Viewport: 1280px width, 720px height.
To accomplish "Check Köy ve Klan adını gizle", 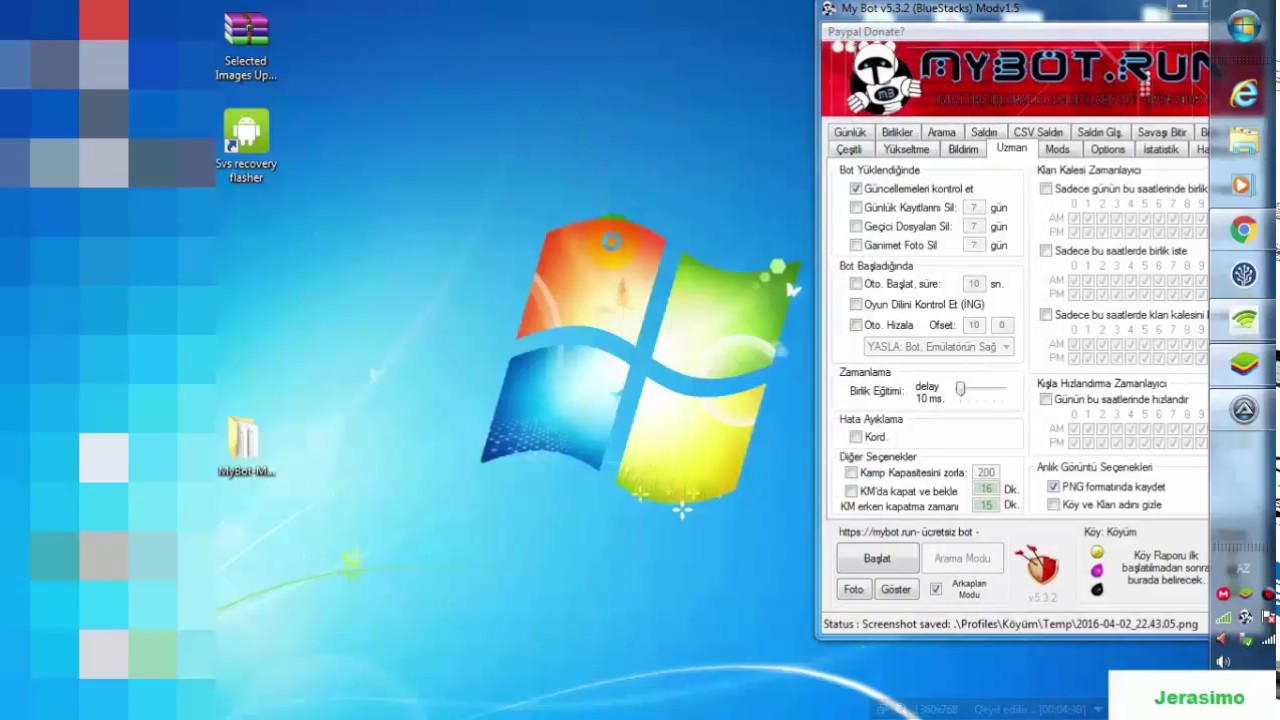I will click(1053, 505).
